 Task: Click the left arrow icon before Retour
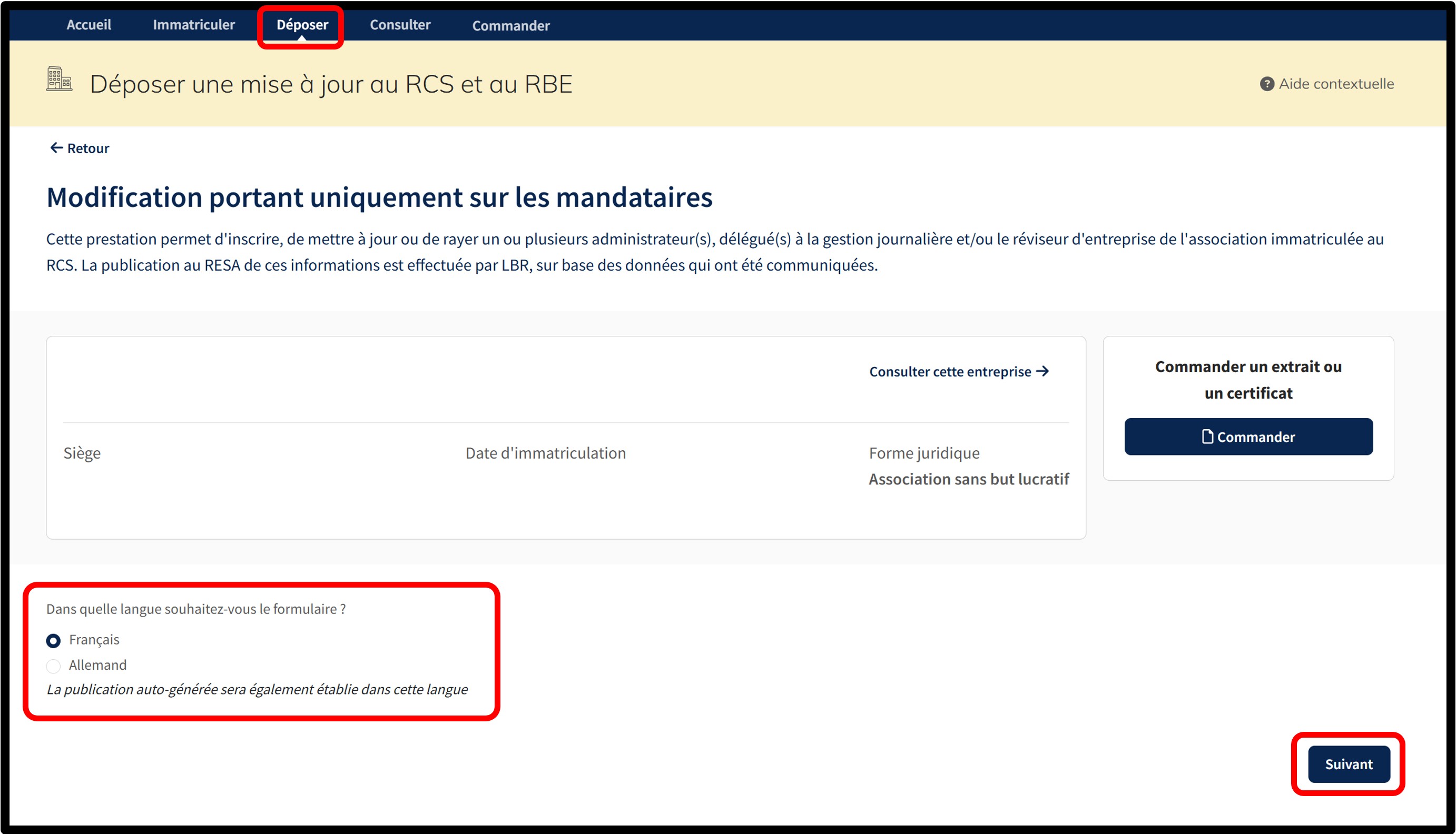pos(56,148)
